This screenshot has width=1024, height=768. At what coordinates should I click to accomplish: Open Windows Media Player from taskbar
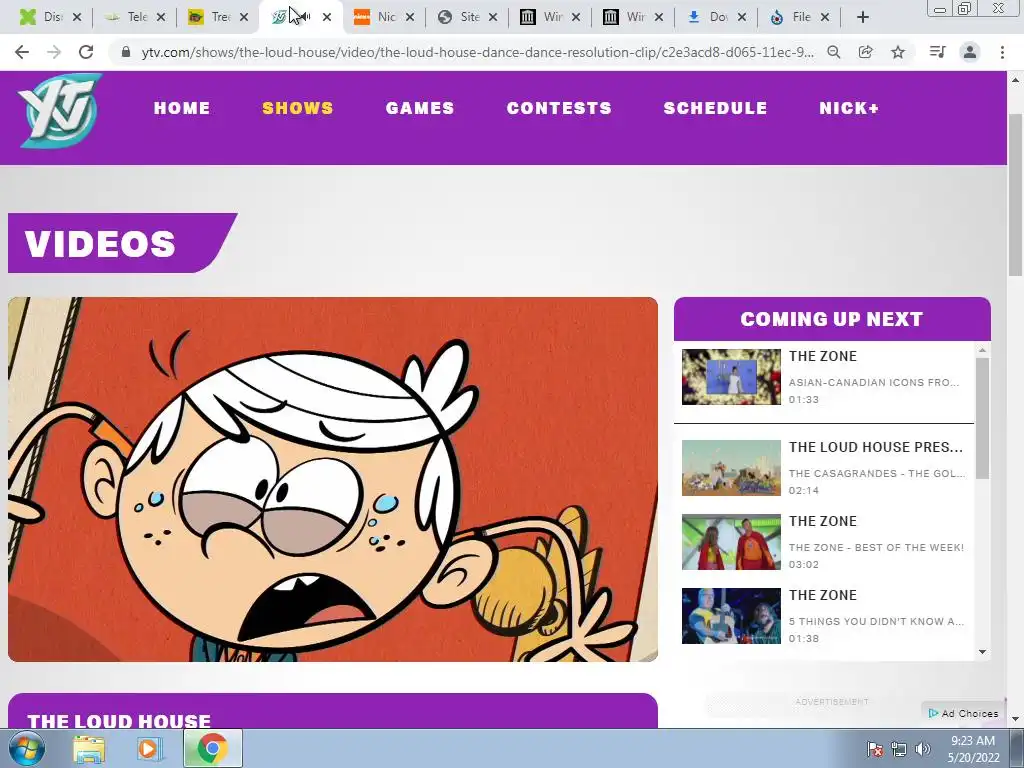[x=148, y=749]
